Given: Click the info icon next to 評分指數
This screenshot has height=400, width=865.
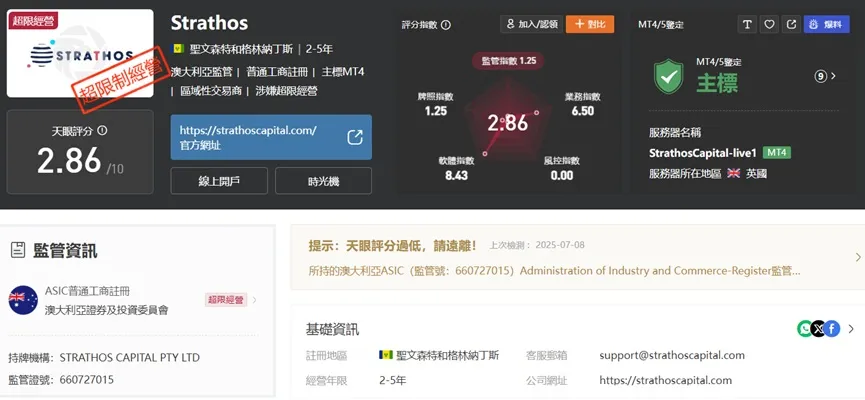Looking at the screenshot, I should click(446, 25).
